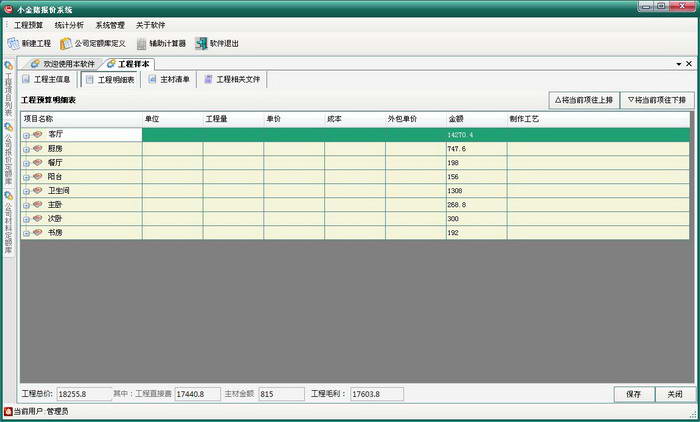Click the 主材金额 field showing 815
Image resolution: width=700 pixels, height=422 pixels.
[281, 394]
